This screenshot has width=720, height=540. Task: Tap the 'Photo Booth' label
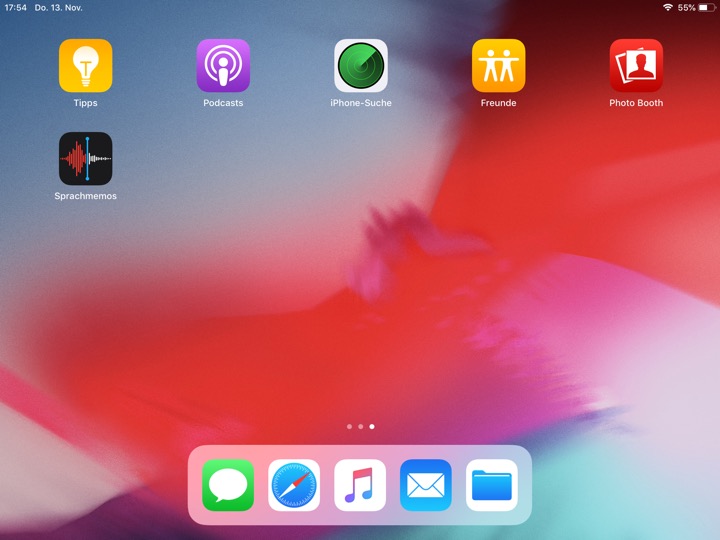coord(636,103)
